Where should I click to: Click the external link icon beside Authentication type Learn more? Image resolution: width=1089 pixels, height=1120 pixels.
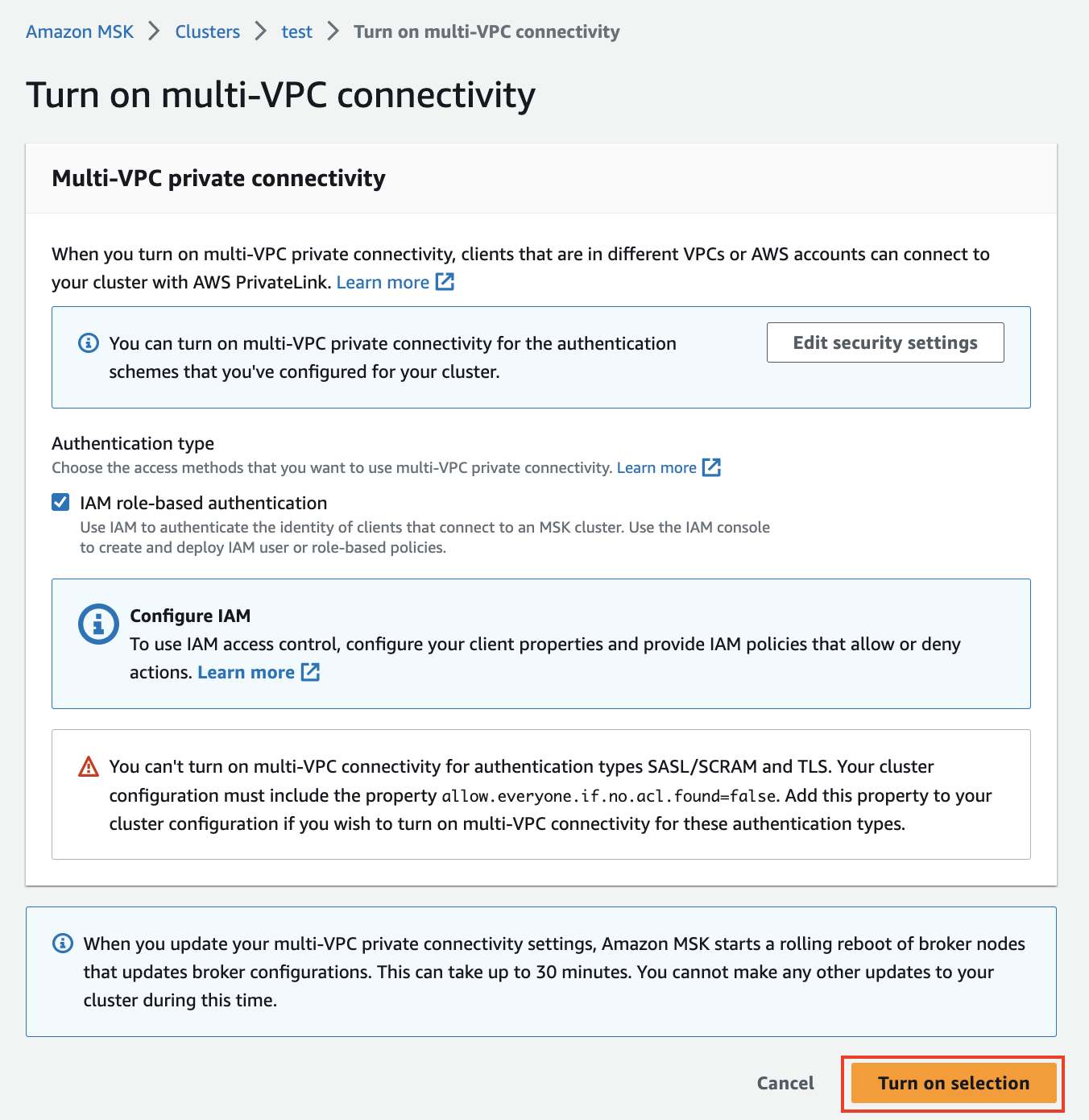711,467
